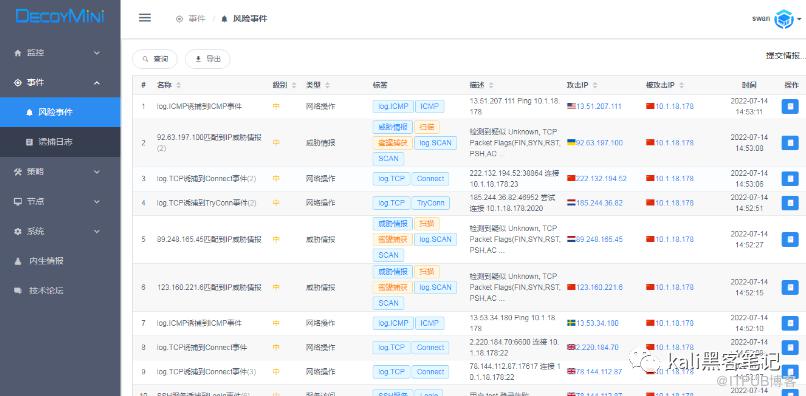
Task: Click the victim IP 10.1.18.178 in row 1
Action: pos(674,106)
